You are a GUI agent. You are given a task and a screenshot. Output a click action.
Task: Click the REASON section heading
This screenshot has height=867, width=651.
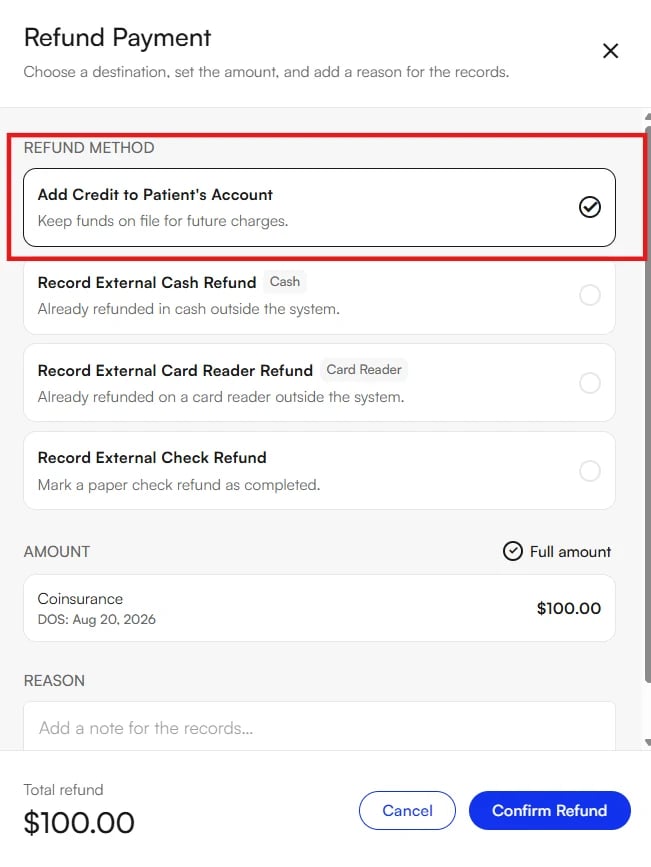tap(54, 681)
